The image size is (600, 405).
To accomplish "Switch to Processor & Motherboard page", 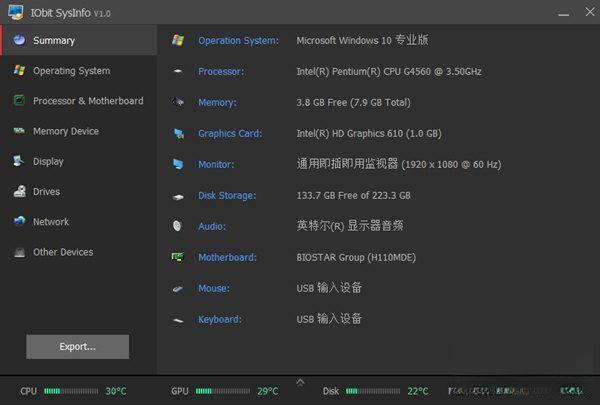I will (x=78, y=101).
